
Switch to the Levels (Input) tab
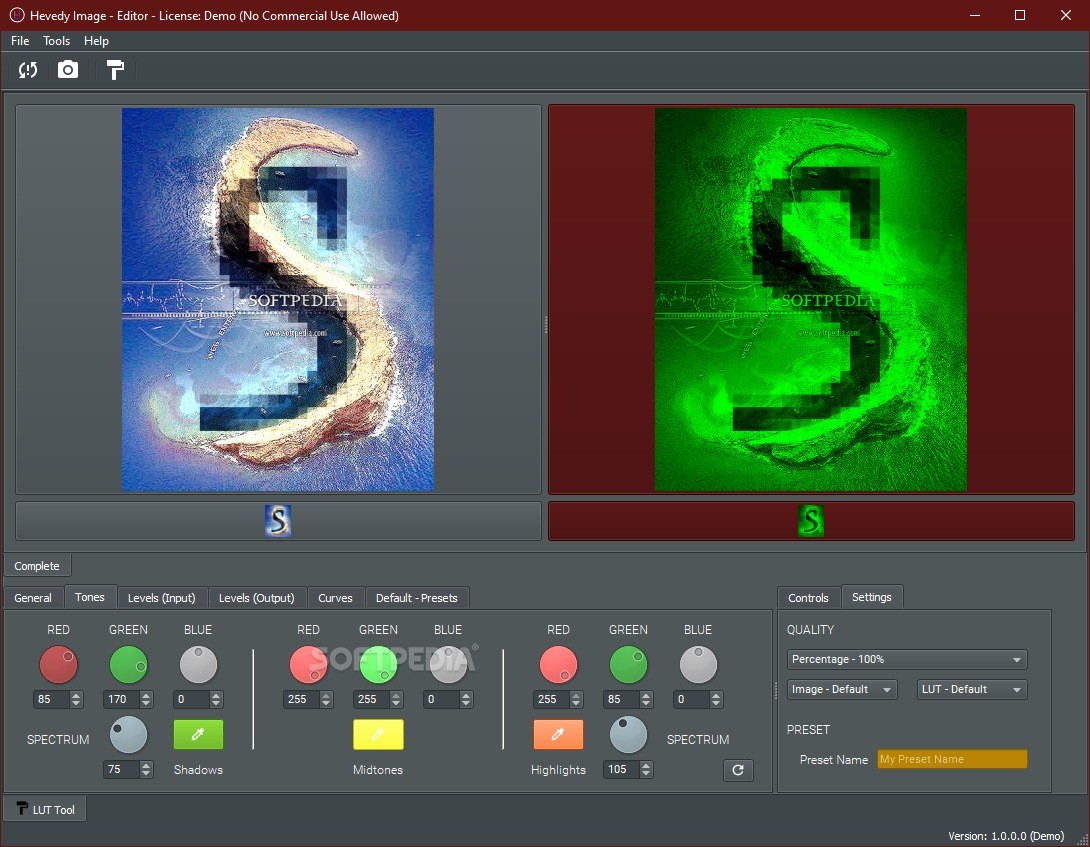click(162, 598)
